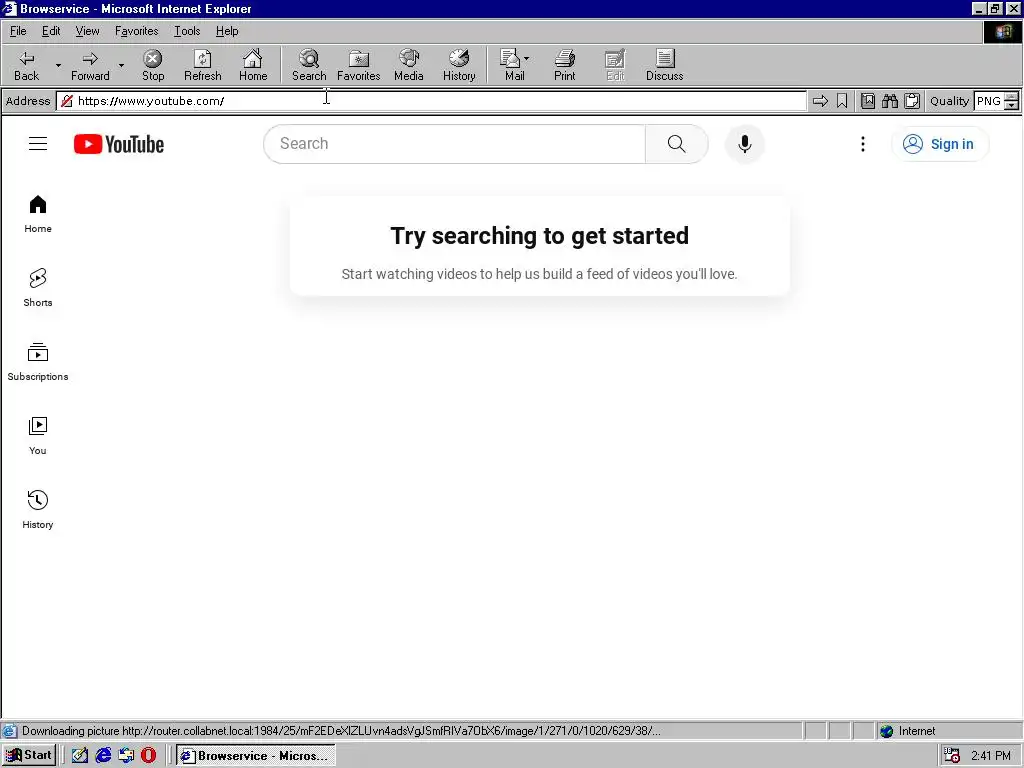The image size is (1024, 768).
Task: Click the Sign in button
Action: [x=940, y=144]
